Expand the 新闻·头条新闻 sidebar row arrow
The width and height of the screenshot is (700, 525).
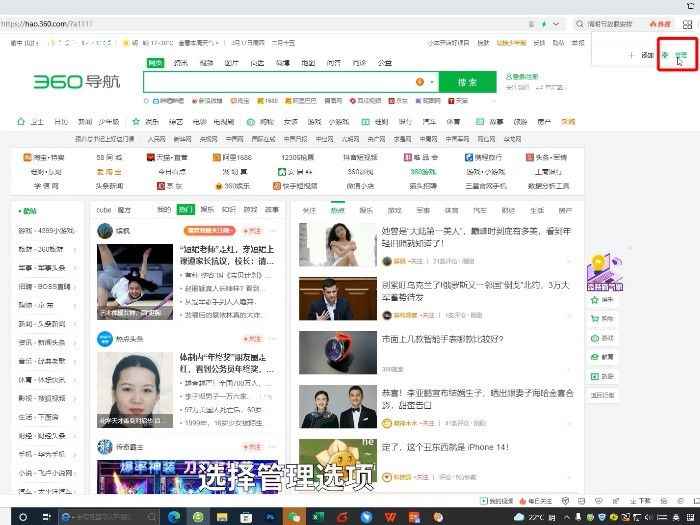point(75,324)
